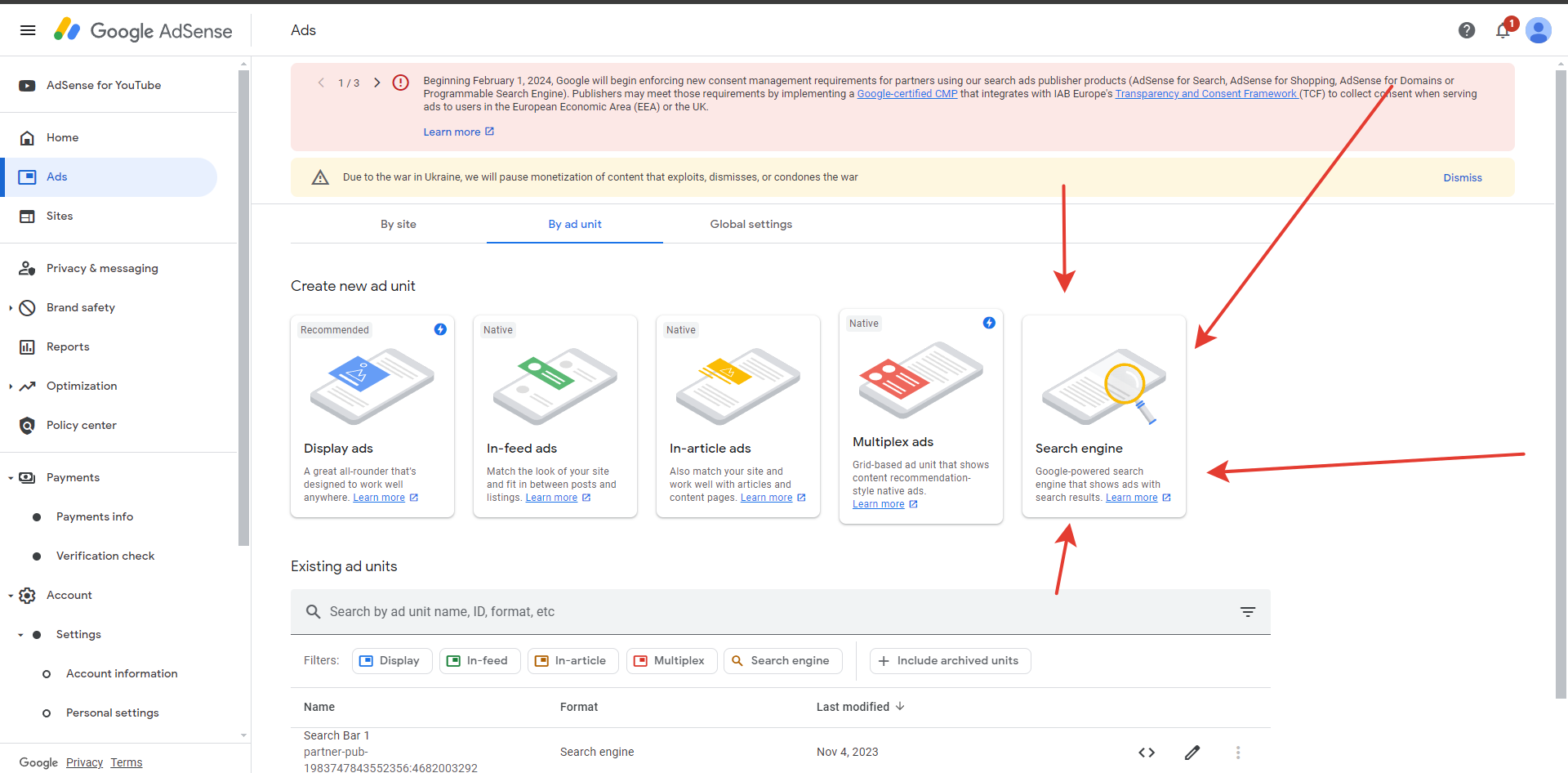The width and height of the screenshot is (1568, 773).
Task: Sort by Last modified arrow
Action: [900, 706]
